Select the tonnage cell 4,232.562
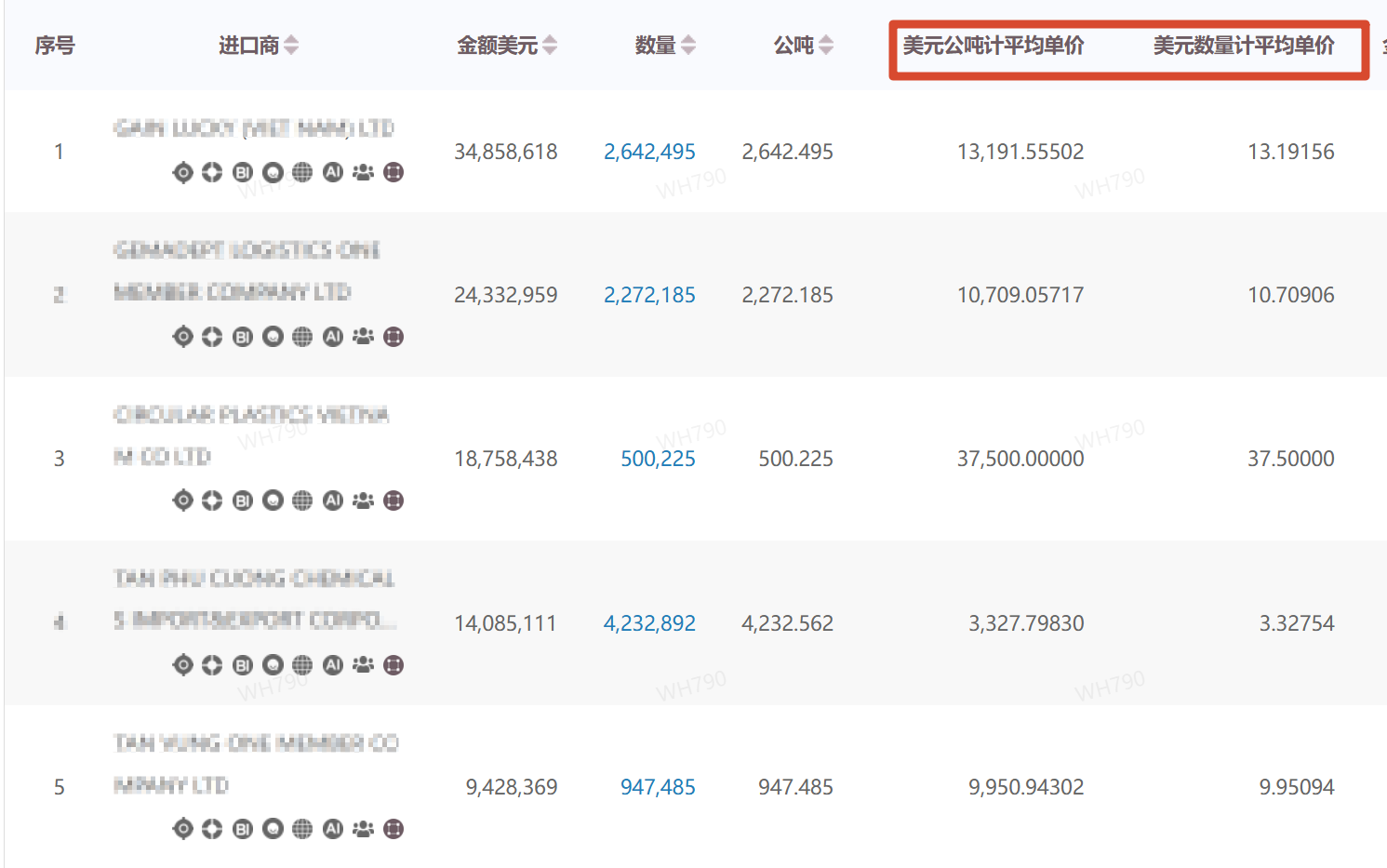This screenshot has height=868, width=1387. coord(787,623)
